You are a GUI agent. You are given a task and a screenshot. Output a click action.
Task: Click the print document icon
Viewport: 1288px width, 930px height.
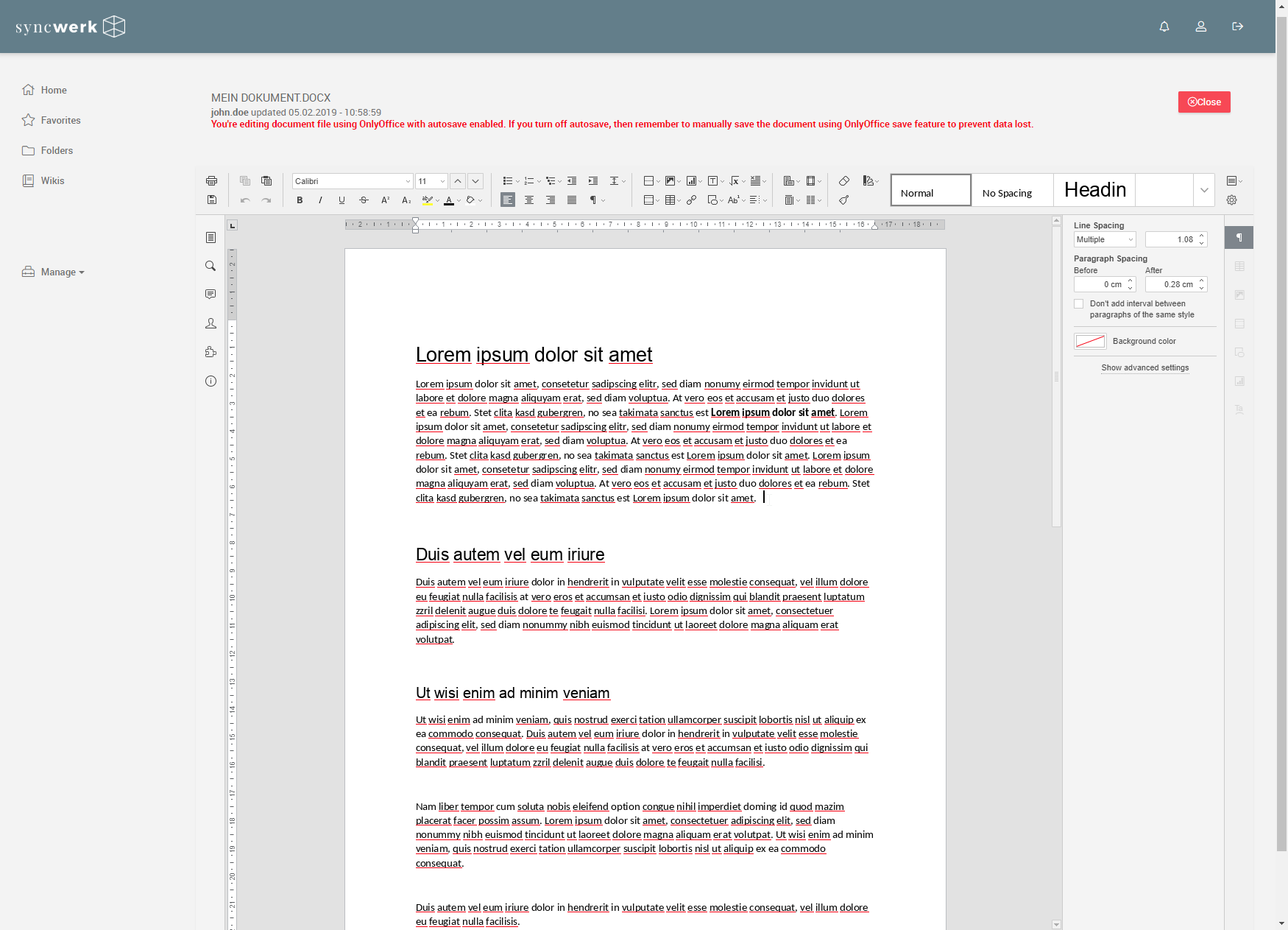211,181
